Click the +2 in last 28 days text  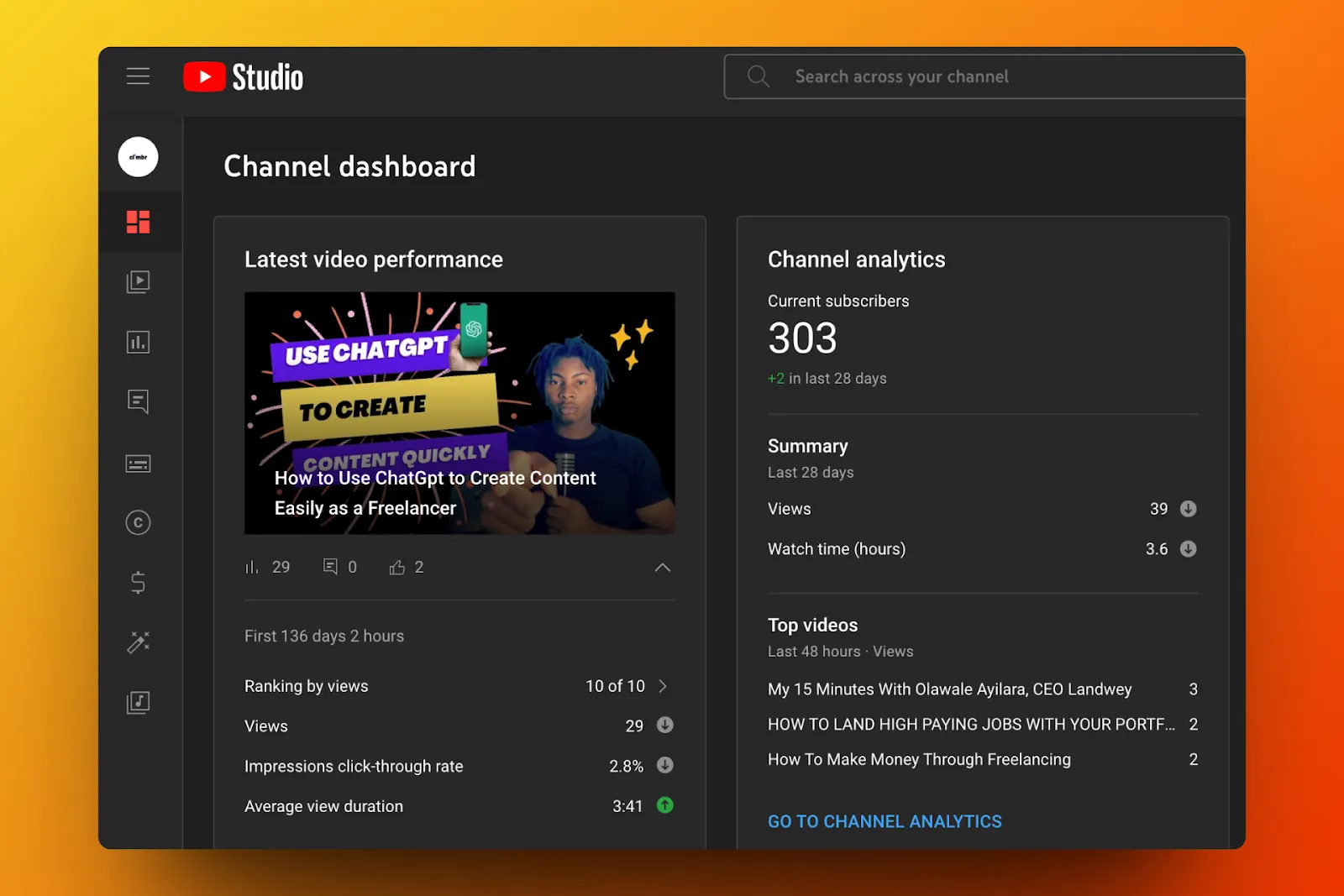(827, 379)
